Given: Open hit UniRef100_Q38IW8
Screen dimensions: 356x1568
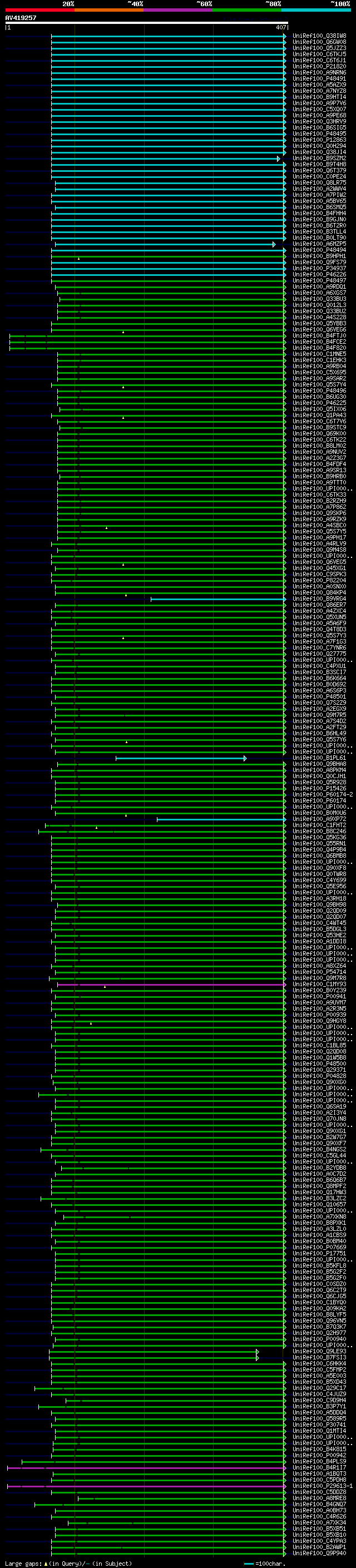Looking at the screenshot, I should (x=319, y=36).
